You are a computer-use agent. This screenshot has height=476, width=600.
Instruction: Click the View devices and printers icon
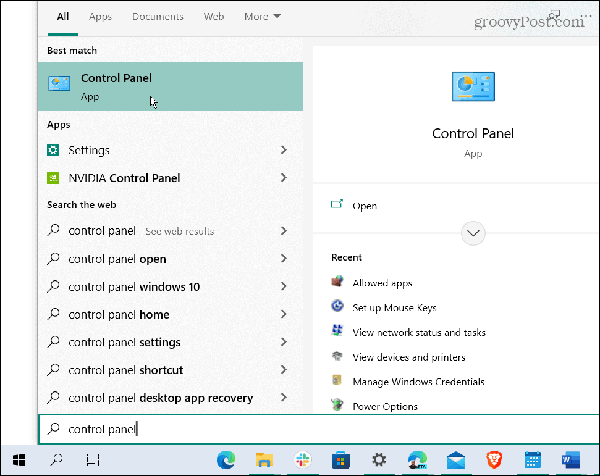pos(337,356)
